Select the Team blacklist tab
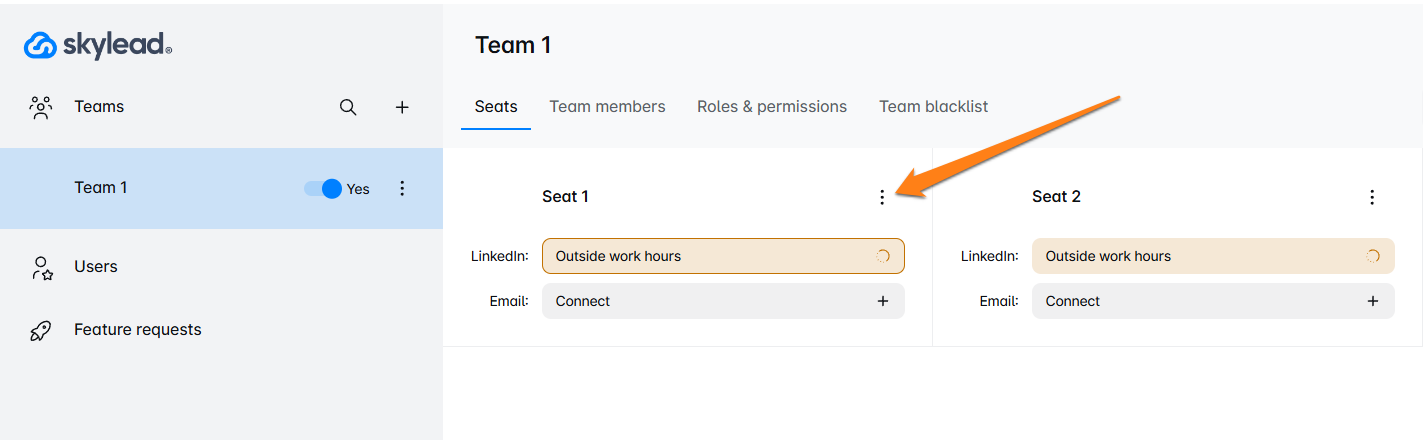This screenshot has height=440, width=1423. pyautogui.click(x=933, y=107)
